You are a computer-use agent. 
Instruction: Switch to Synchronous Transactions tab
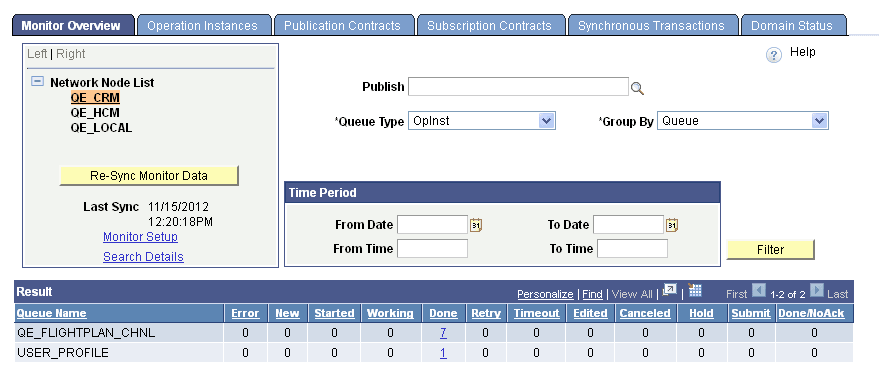(654, 26)
